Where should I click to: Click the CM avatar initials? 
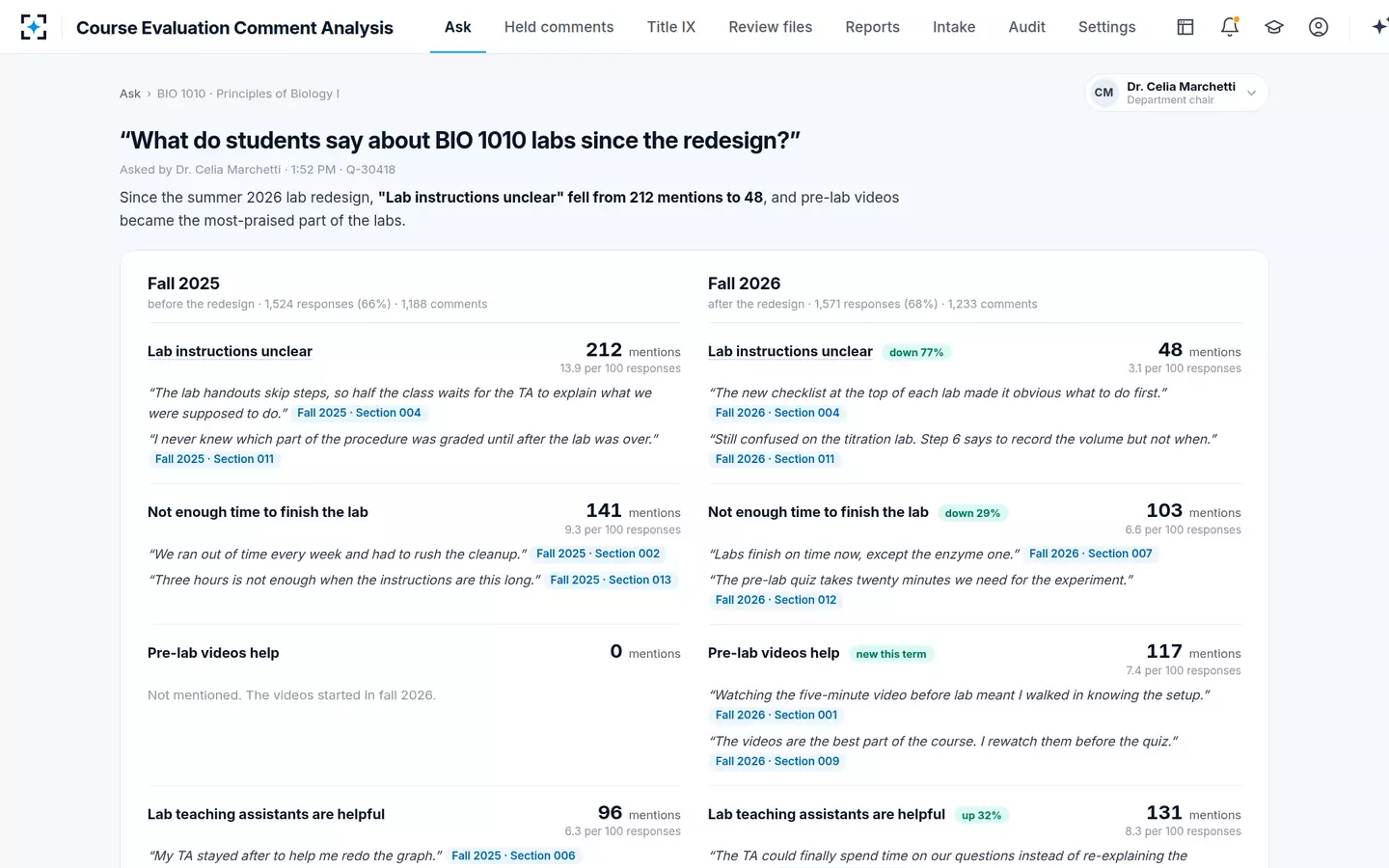tap(1104, 93)
